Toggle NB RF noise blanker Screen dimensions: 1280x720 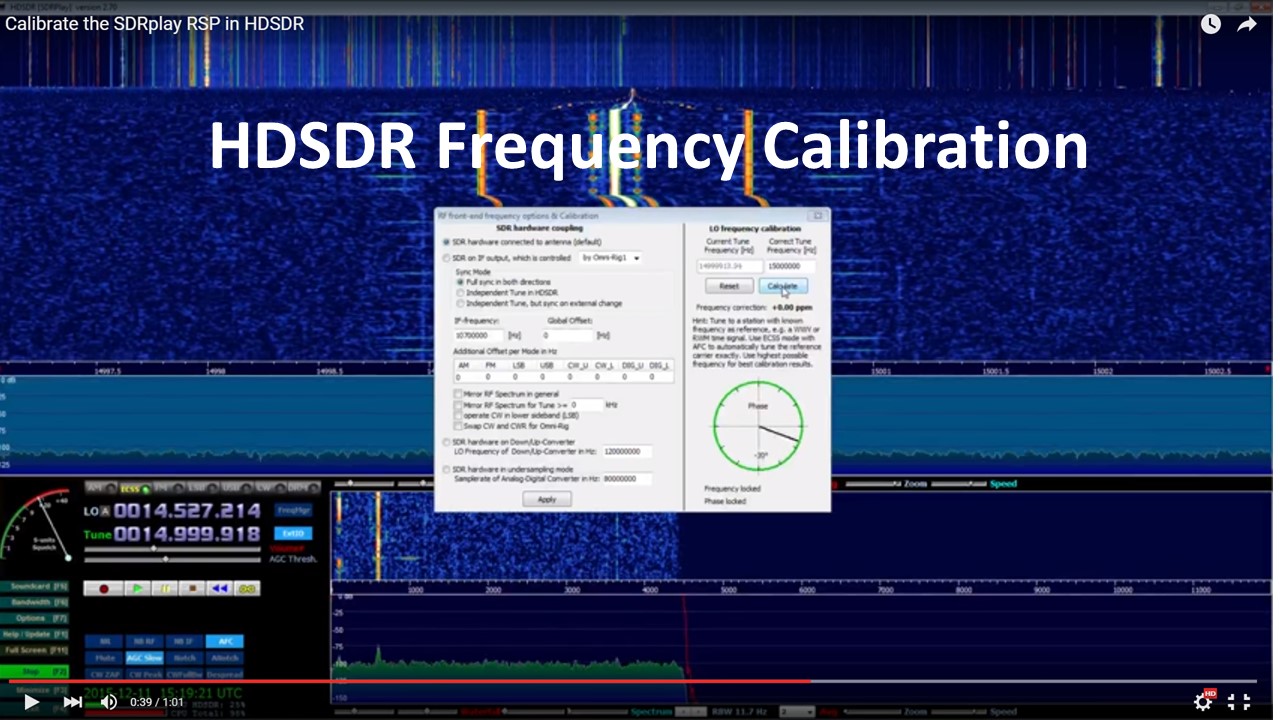coord(144,641)
